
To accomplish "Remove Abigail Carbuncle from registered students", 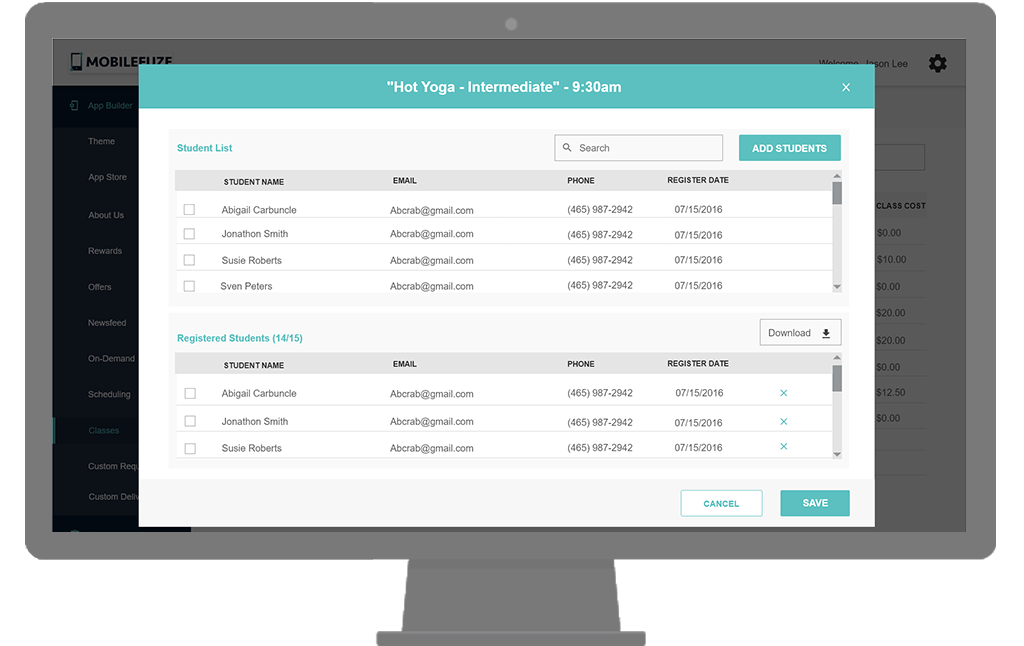I will tap(783, 393).
